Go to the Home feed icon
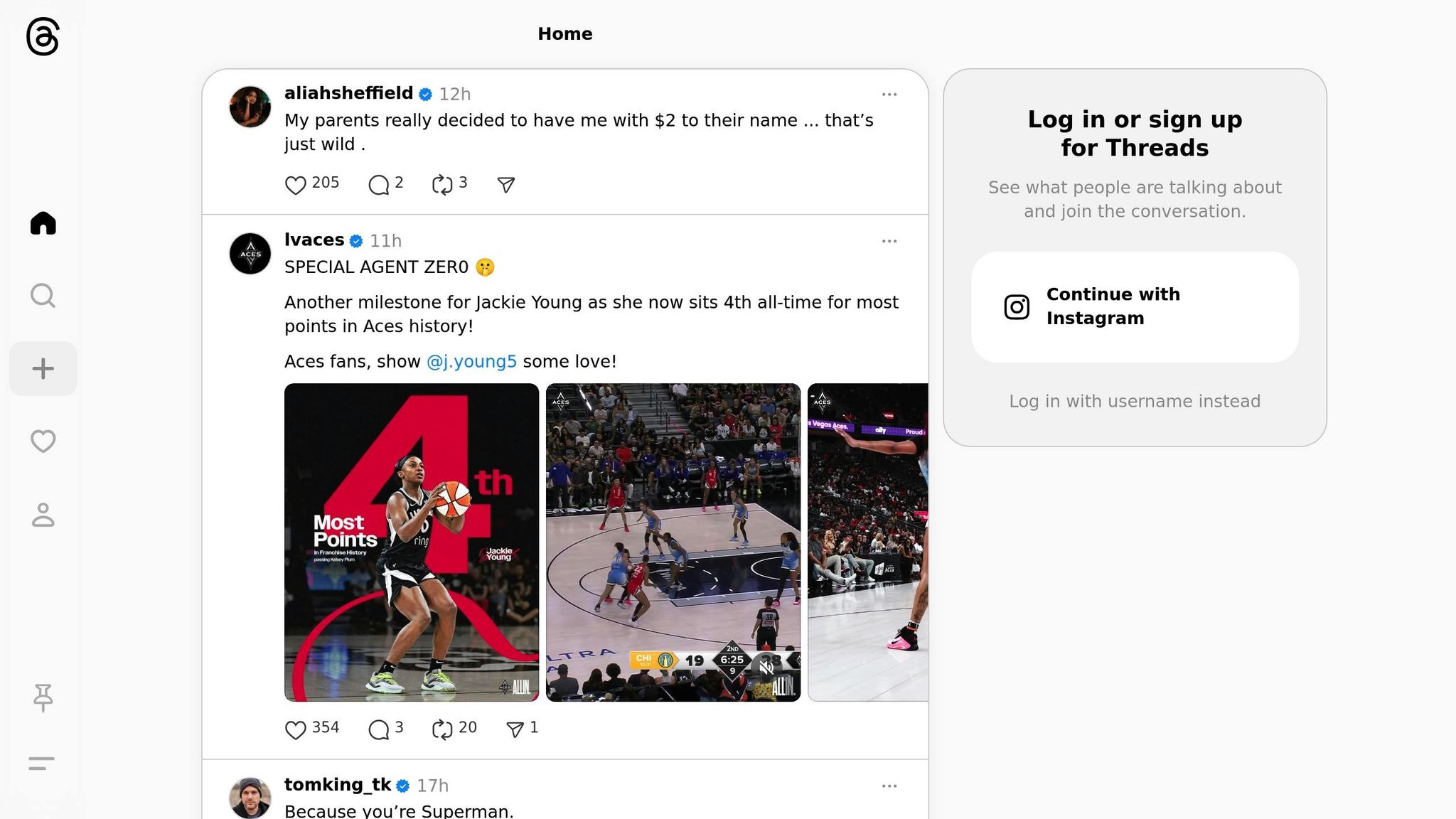The height and width of the screenshot is (819, 1456). coord(43,223)
